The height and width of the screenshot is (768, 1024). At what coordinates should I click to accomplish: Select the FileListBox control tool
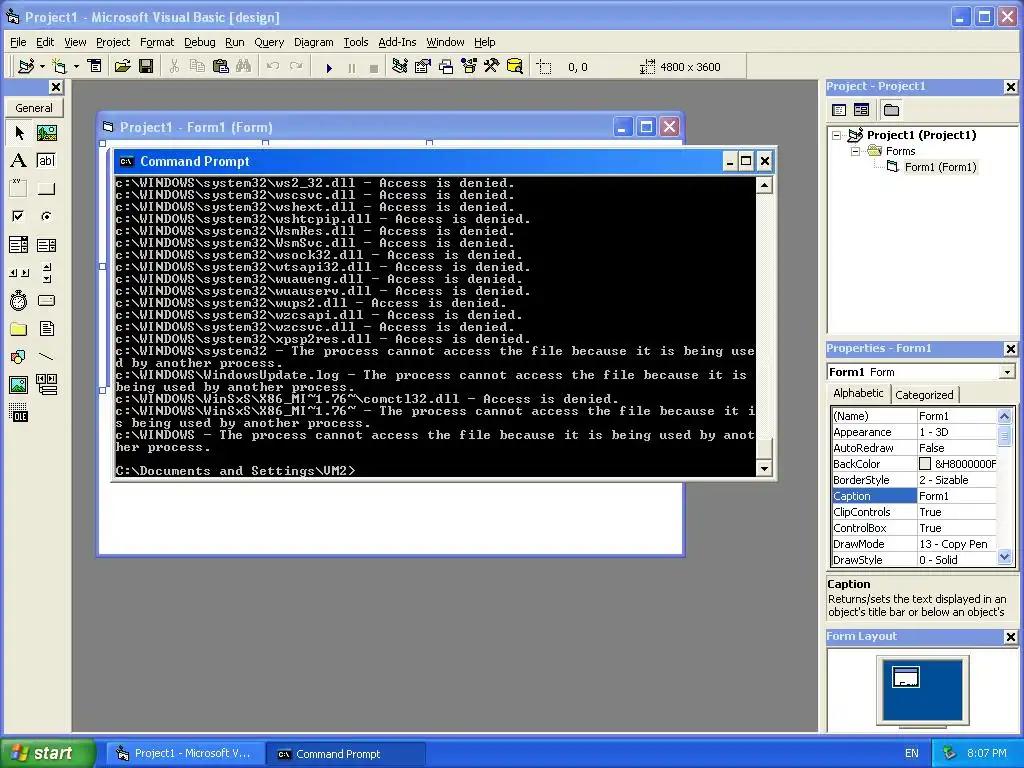click(46, 328)
